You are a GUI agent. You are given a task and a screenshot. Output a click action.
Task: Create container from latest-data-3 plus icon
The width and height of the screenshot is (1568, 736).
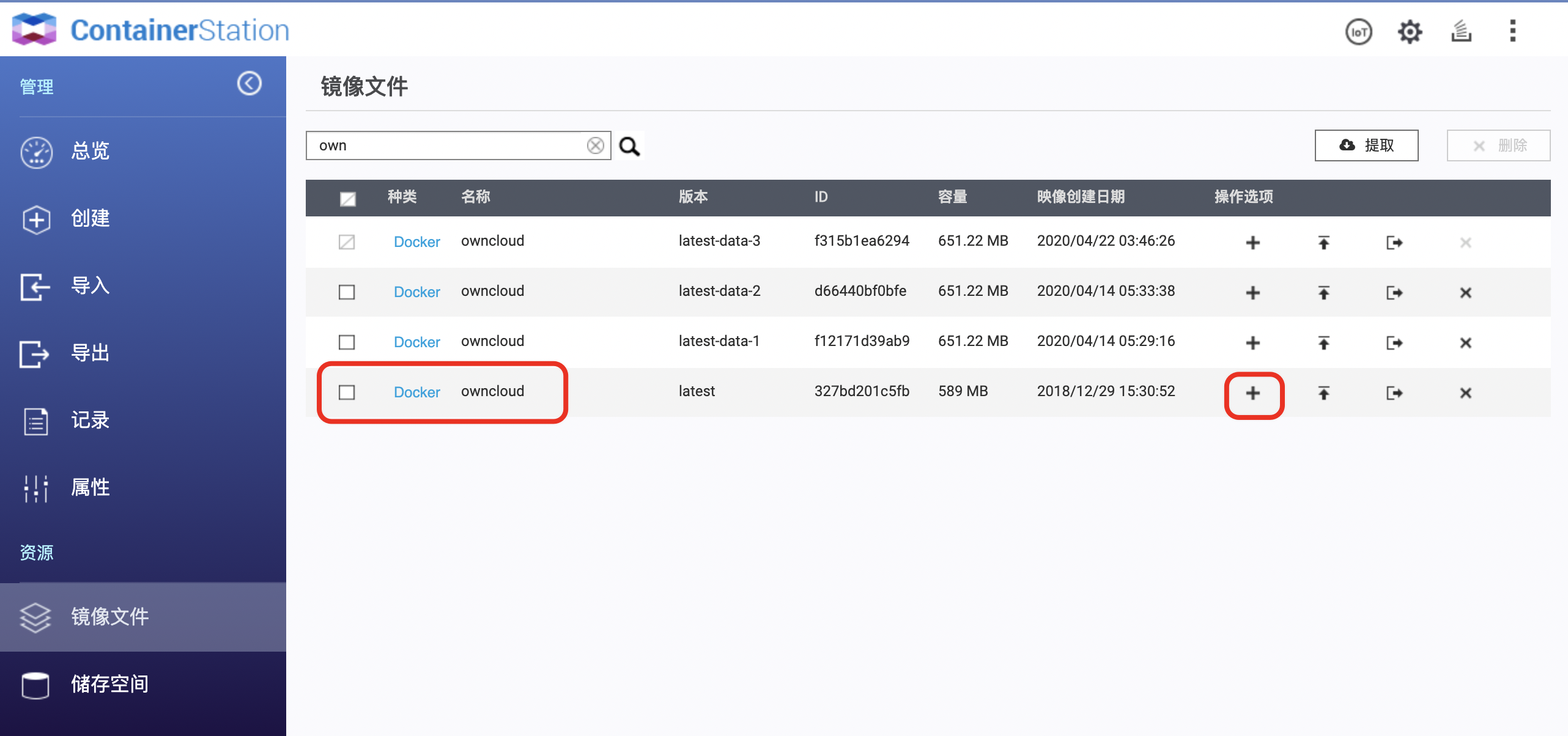click(x=1252, y=243)
